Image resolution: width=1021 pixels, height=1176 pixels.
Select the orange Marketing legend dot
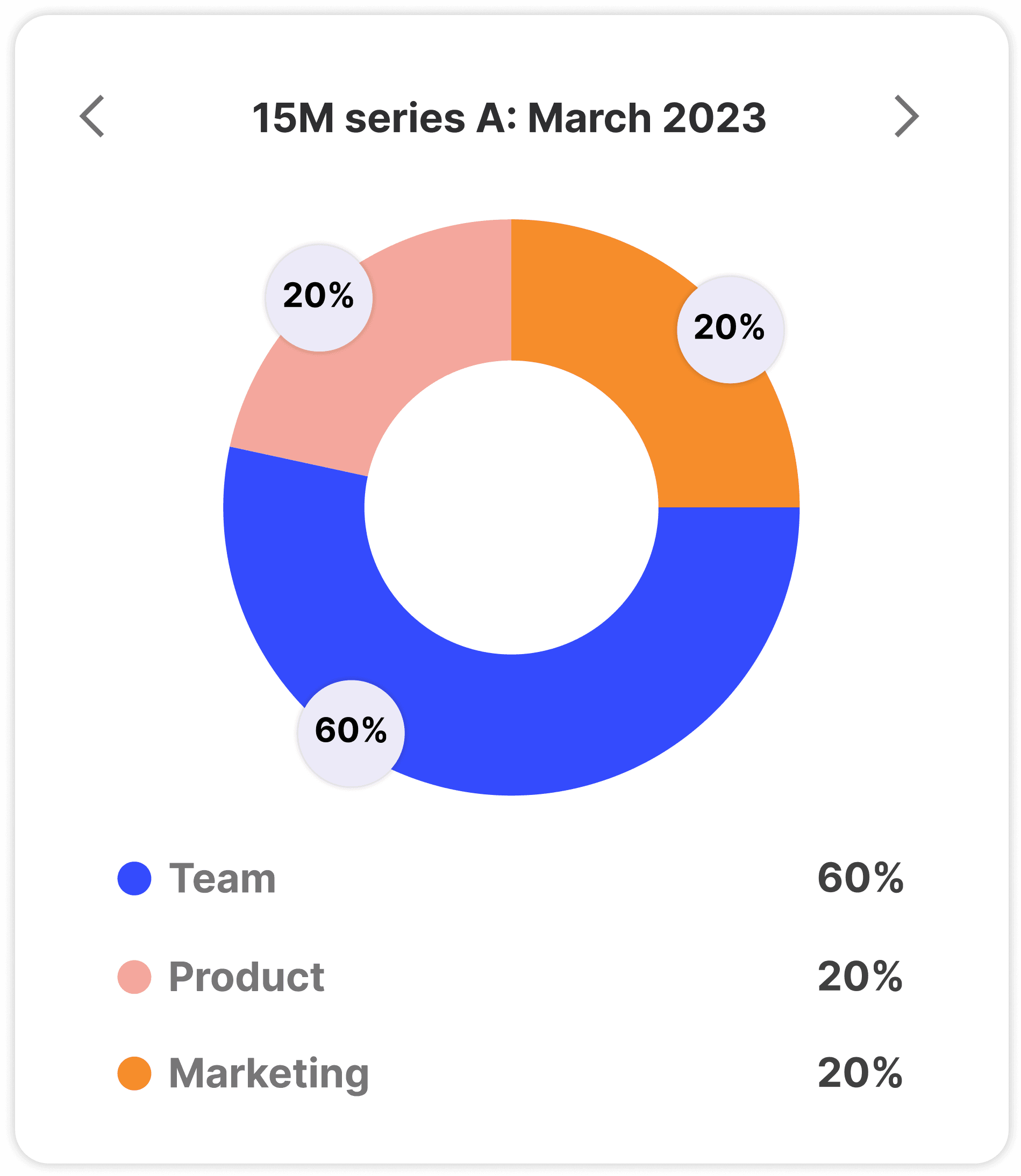pyautogui.click(x=134, y=1073)
